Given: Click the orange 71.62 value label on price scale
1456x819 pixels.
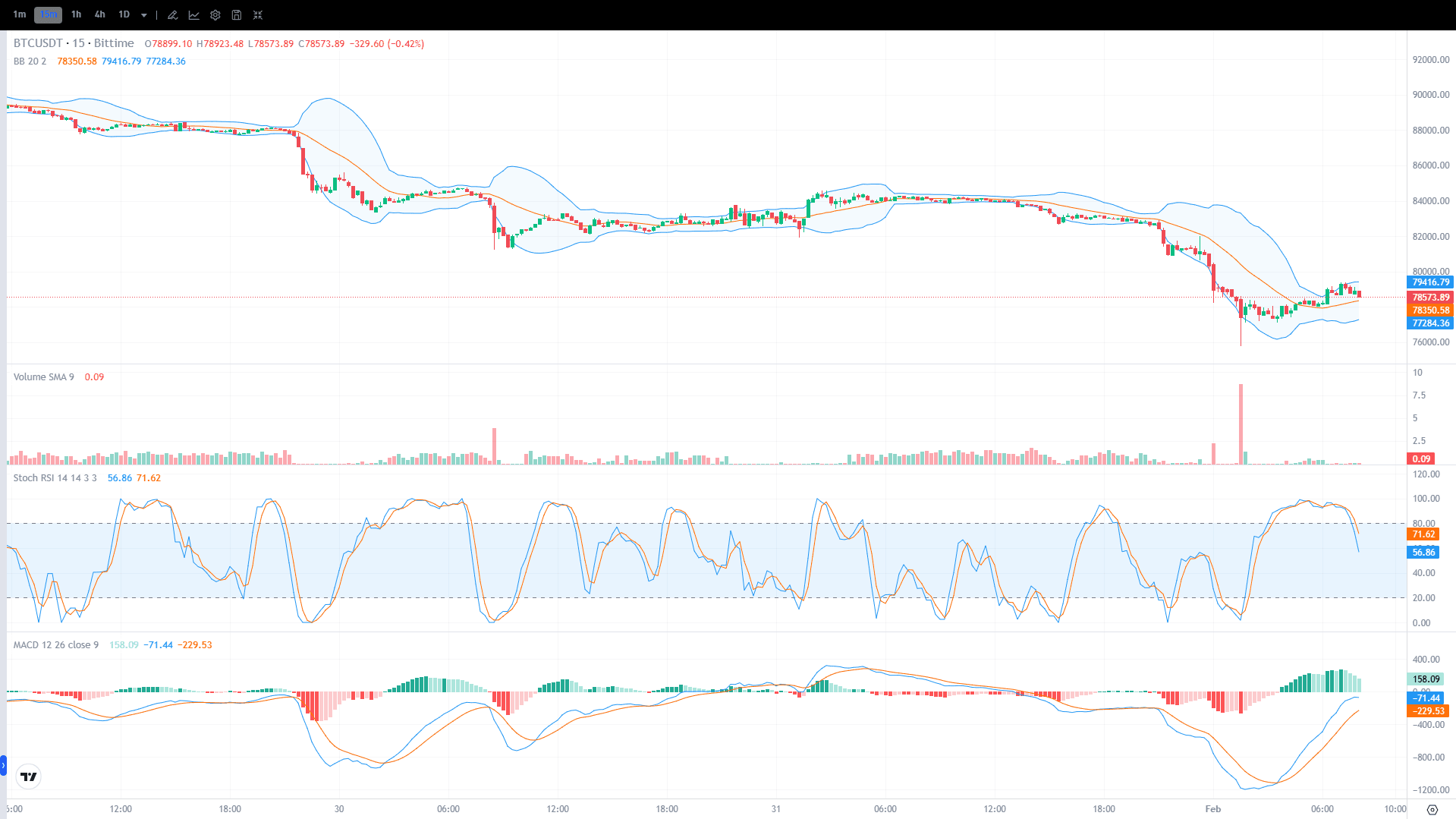Looking at the screenshot, I should tap(1422, 534).
